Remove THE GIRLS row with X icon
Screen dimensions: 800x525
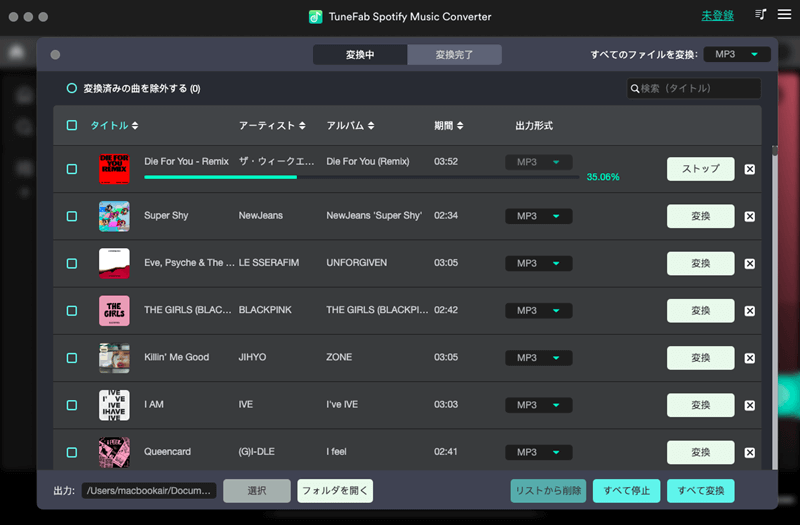(x=749, y=311)
